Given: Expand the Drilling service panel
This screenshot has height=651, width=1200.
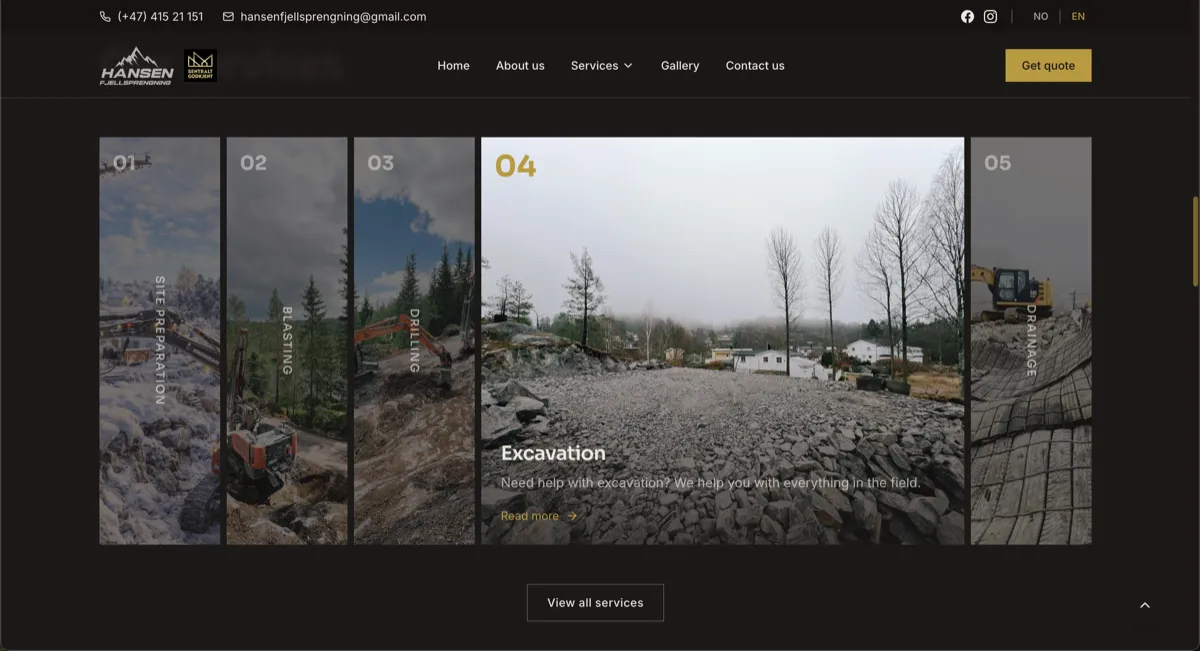Looking at the screenshot, I should coord(413,340).
